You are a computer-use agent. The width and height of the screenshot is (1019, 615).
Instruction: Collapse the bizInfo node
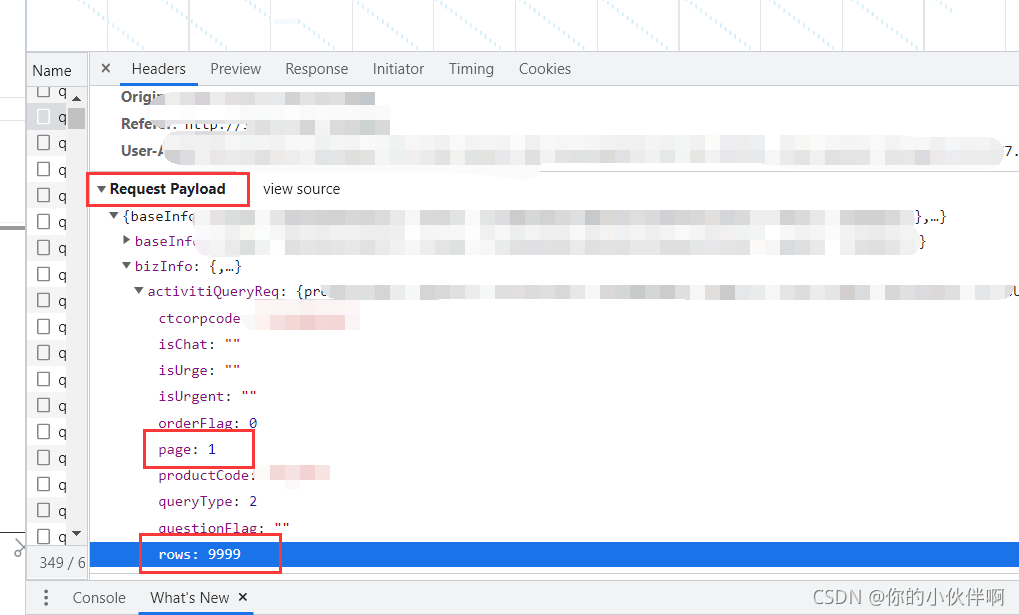pos(127,265)
